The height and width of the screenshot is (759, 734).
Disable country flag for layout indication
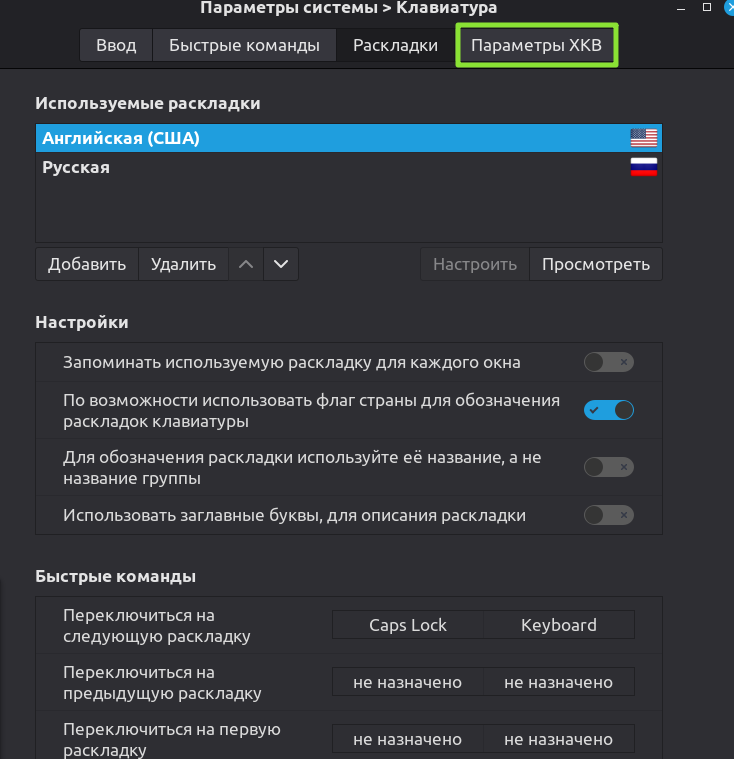[x=608, y=410]
